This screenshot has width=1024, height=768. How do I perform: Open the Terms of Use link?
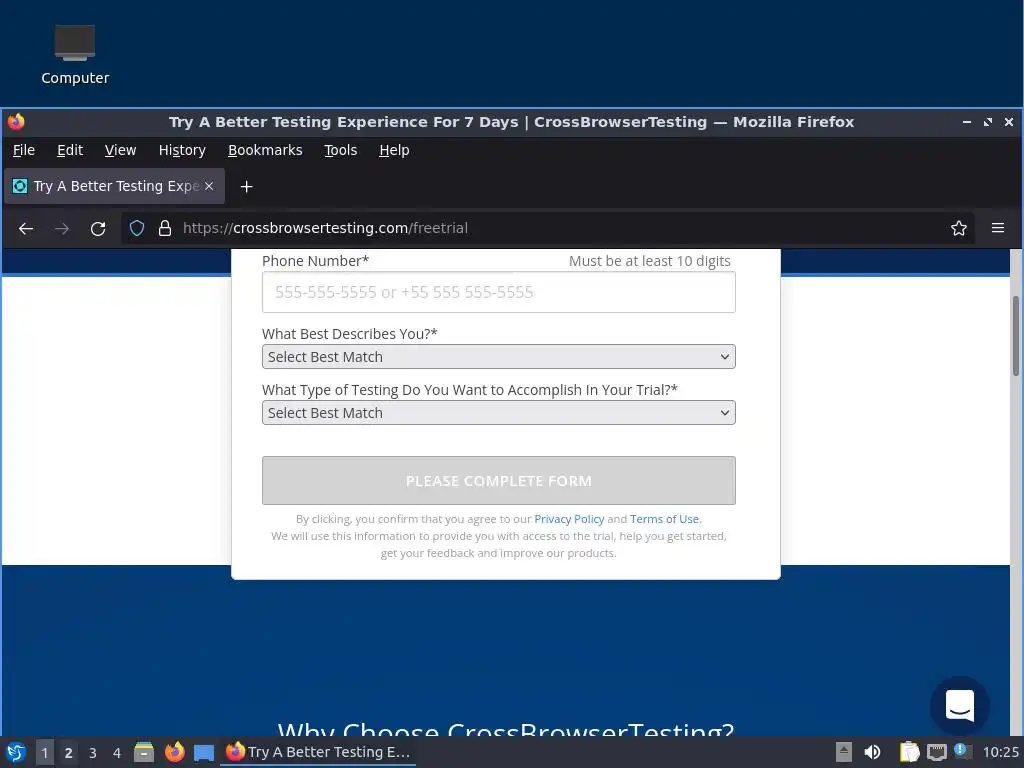(x=664, y=519)
